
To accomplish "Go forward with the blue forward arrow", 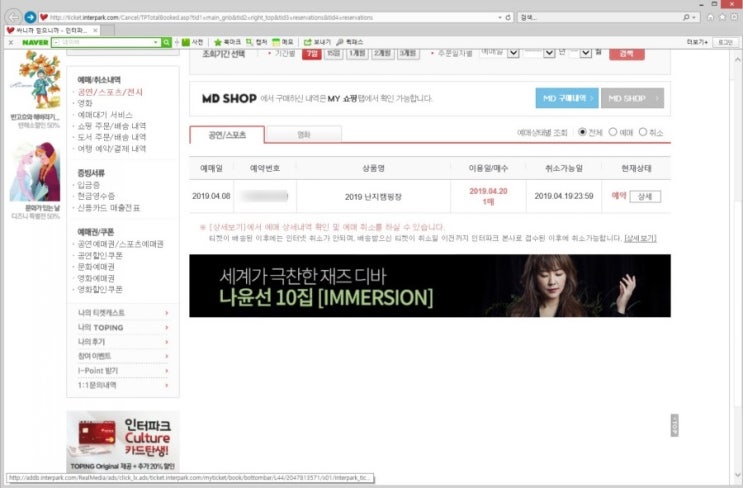I will click(30, 18).
